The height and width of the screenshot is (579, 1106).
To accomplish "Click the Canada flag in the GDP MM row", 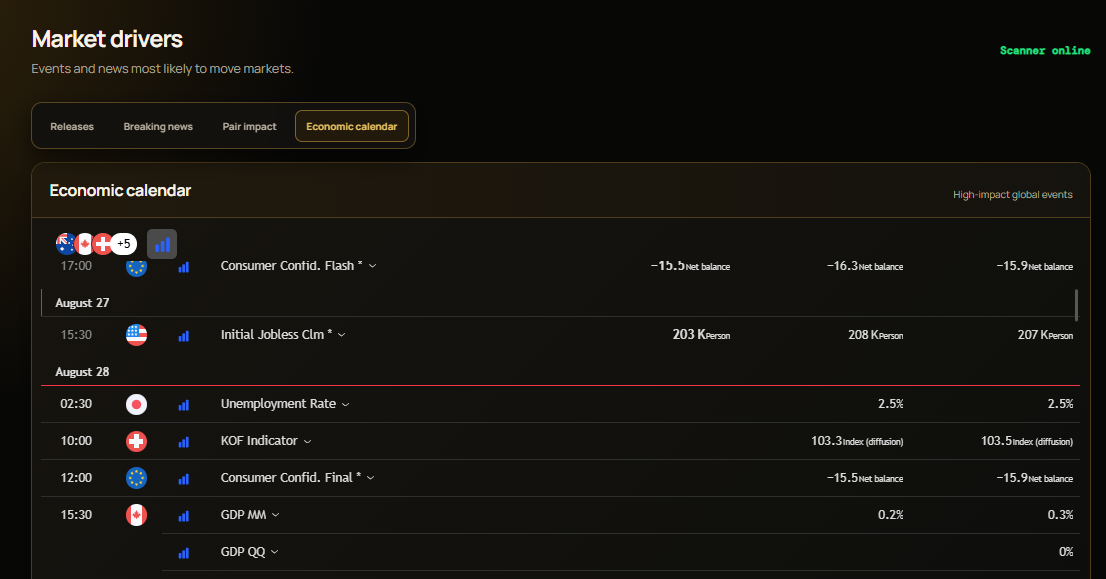I will click(x=136, y=515).
